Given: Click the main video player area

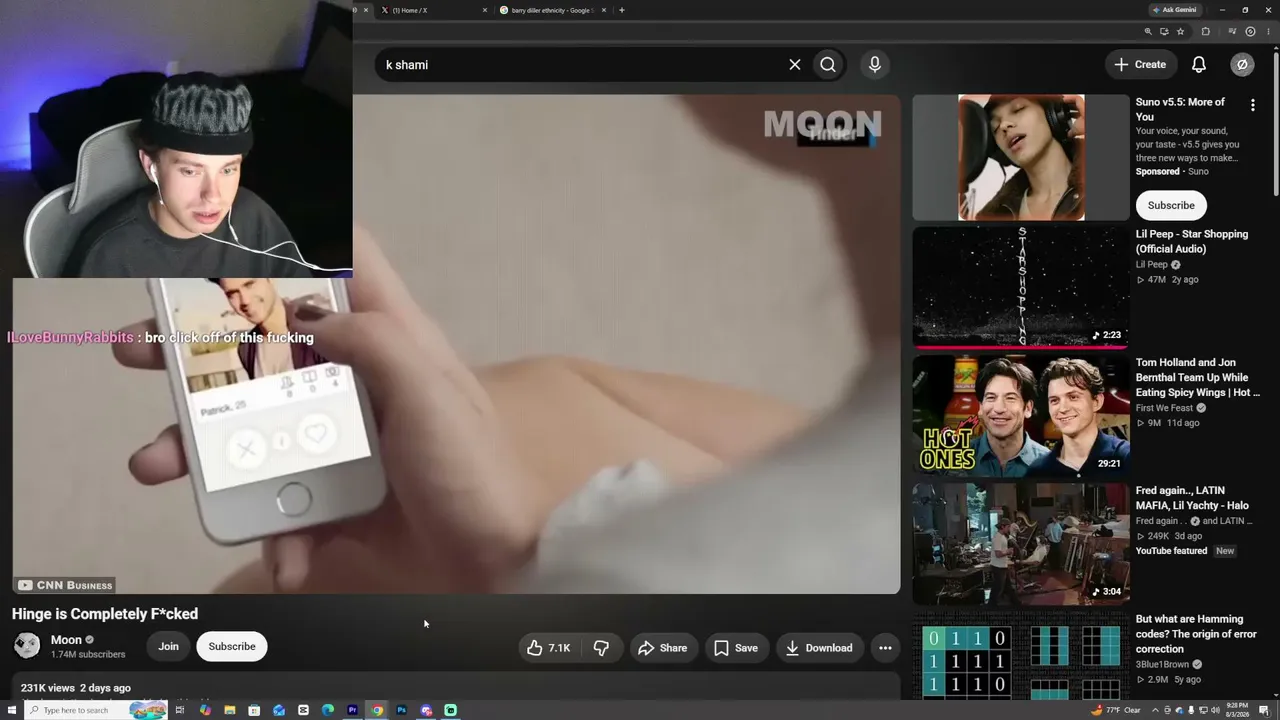Looking at the screenshot, I should 456,344.
